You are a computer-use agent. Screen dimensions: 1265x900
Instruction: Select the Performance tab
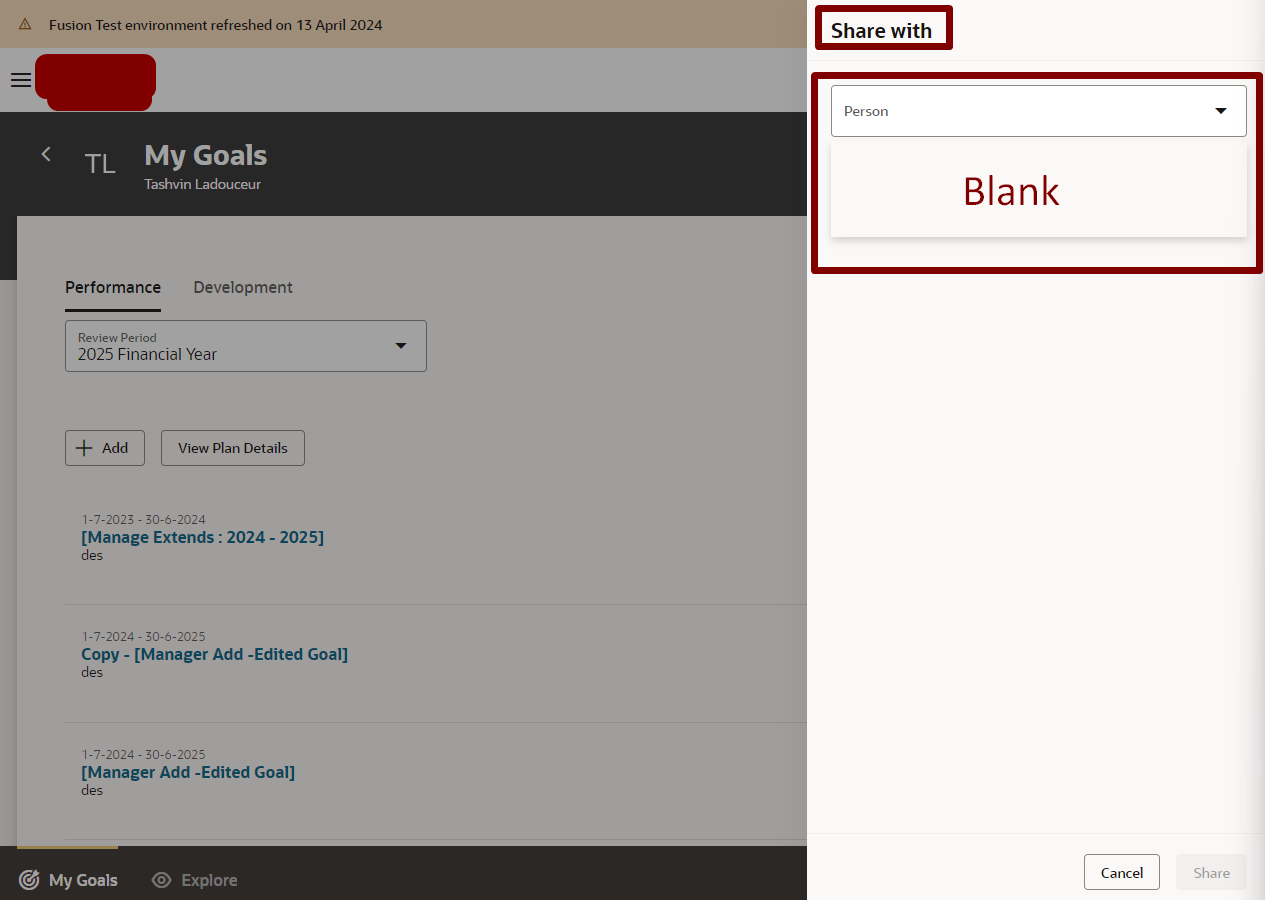pyautogui.click(x=113, y=287)
